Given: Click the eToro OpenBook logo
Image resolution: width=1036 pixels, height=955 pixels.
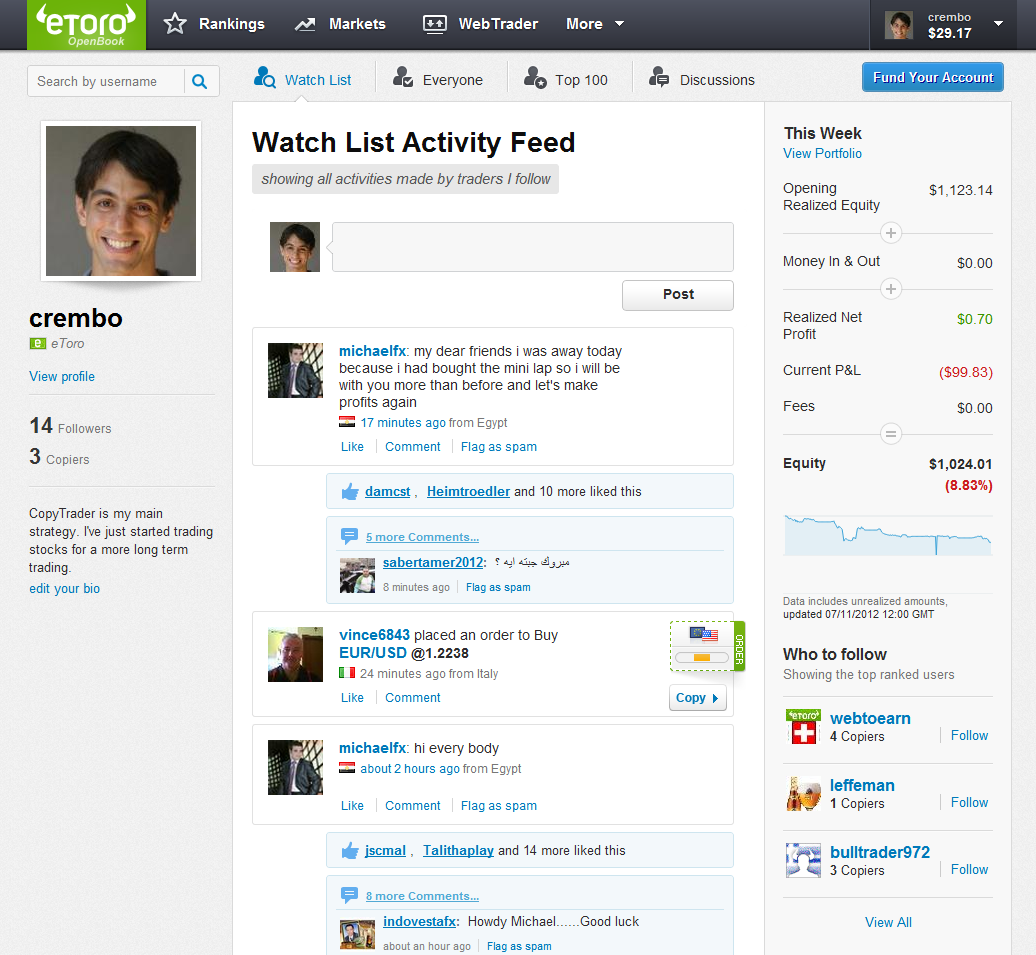Looking at the screenshot, I should pos(87,24).
